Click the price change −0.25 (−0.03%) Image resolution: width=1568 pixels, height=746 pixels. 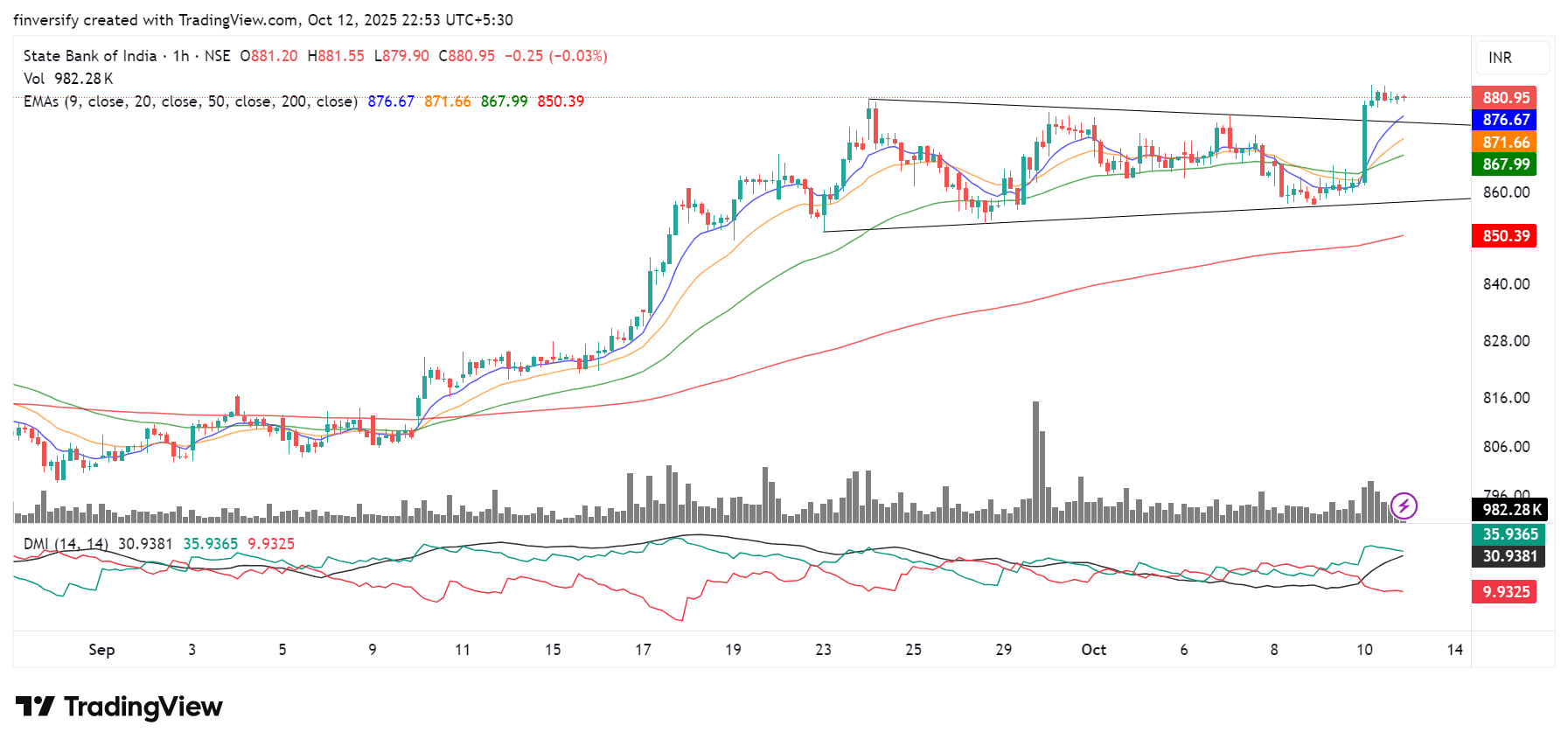coord(556,56)
